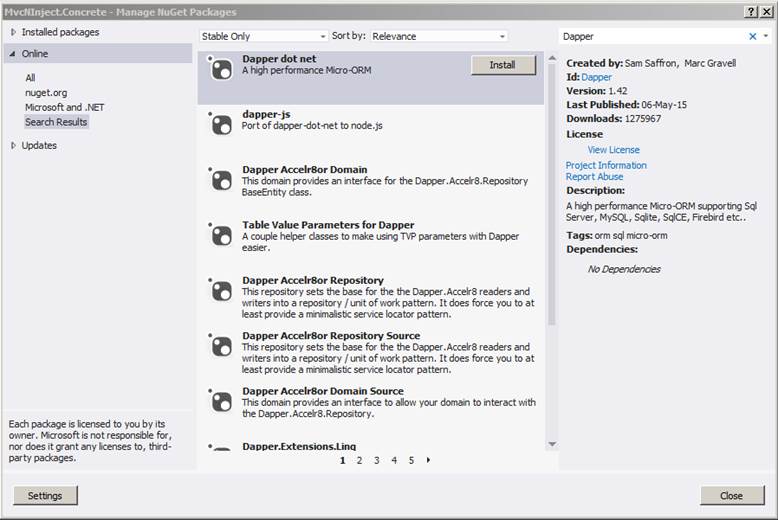Screen dimensions: 778x520
Task: Click the Dapper Accelr8or Repository package icon
Action: 221,291
